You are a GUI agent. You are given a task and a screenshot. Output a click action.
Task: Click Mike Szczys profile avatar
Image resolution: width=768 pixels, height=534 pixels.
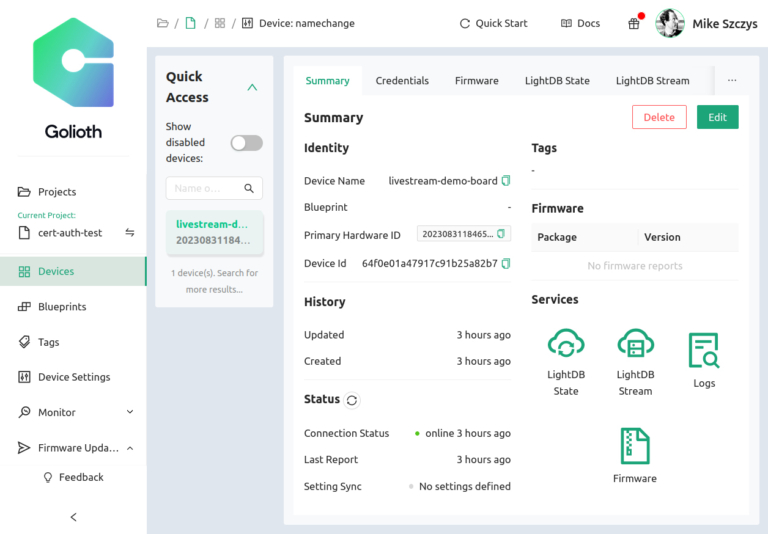670,23
